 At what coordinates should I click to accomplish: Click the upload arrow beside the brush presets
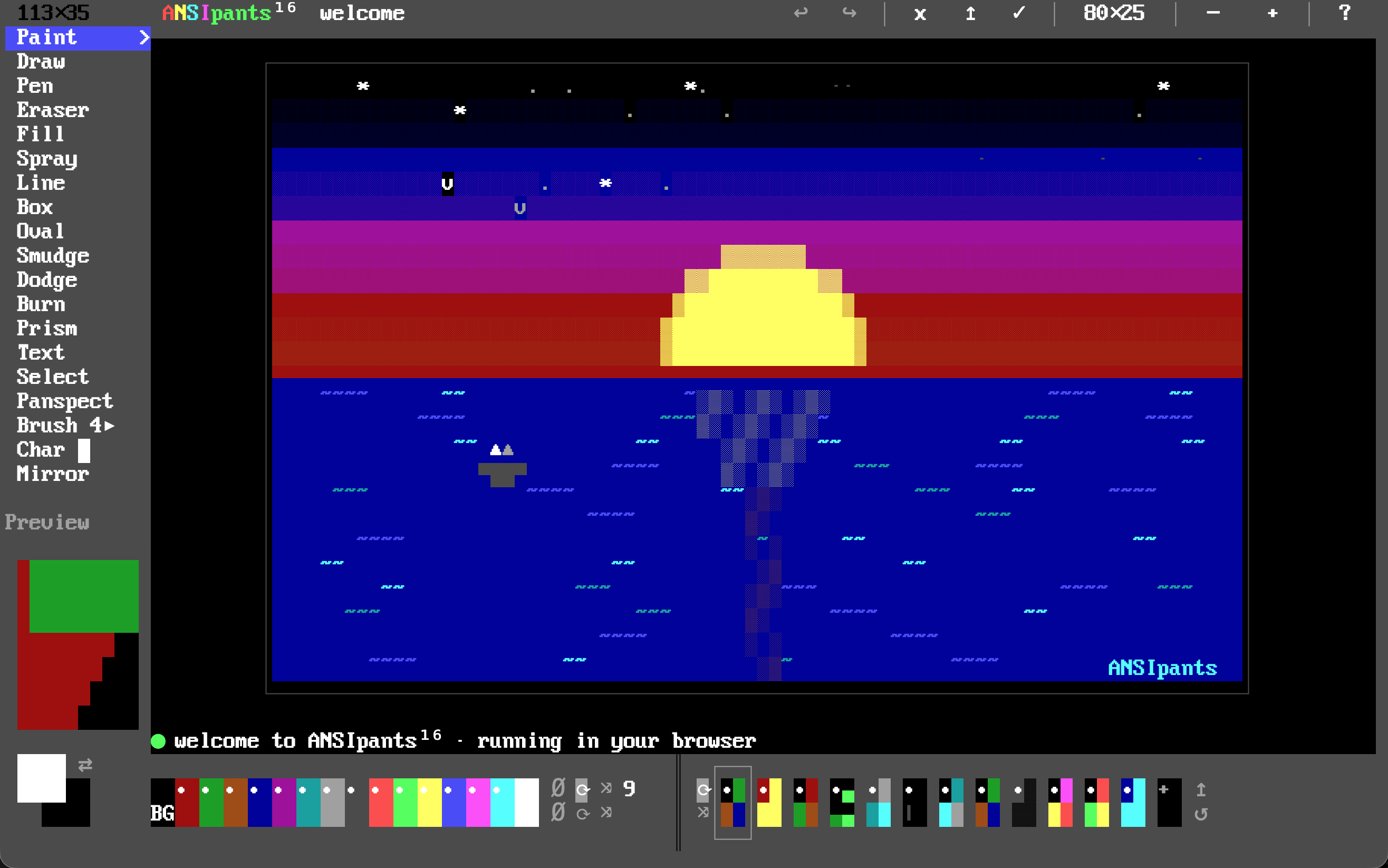[1201, 789]
